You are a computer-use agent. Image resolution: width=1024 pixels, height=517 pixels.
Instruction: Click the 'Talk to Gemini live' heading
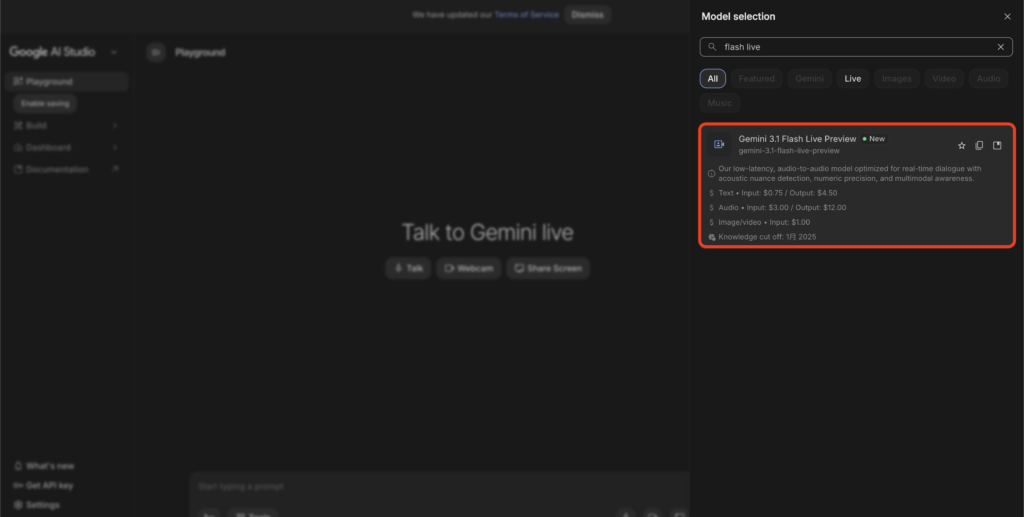[x=487, y=232]
